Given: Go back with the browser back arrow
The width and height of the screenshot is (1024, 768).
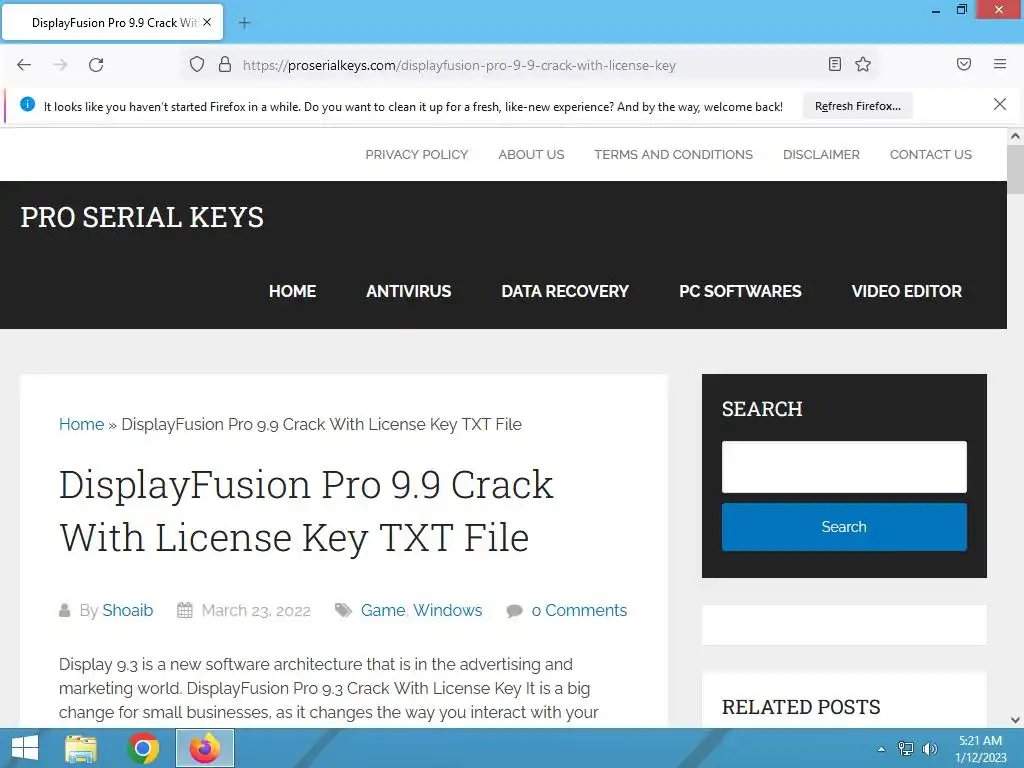Looking at the screenshot, I should 24,65.
